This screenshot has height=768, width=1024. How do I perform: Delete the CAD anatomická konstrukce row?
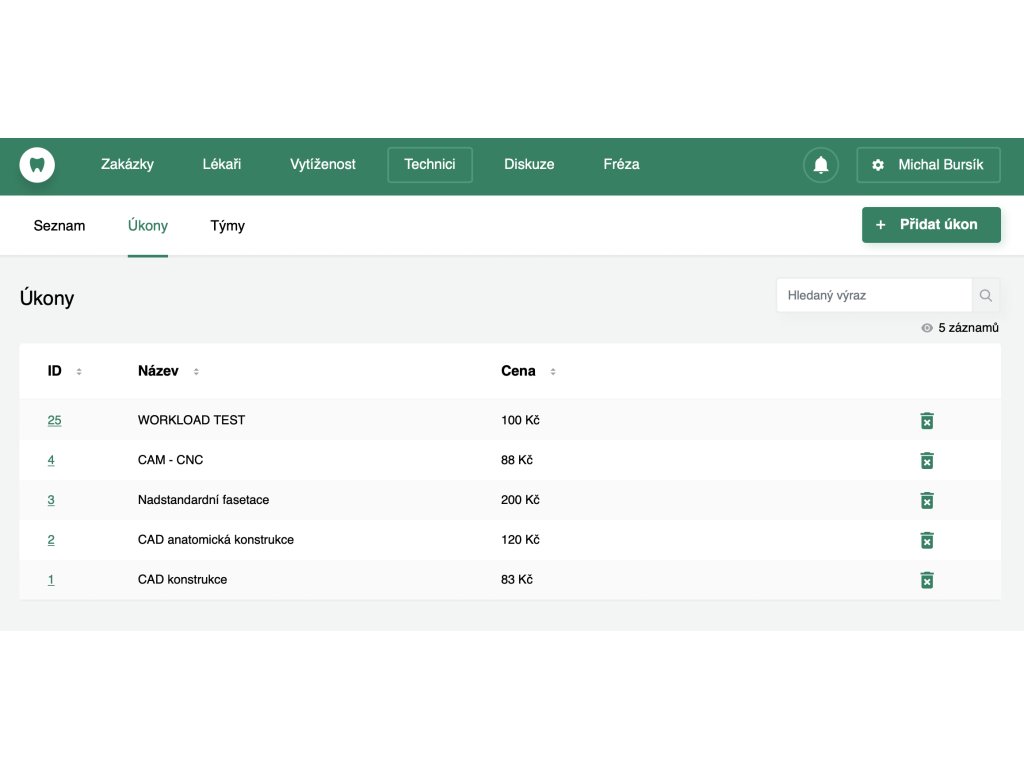point(927,540)
